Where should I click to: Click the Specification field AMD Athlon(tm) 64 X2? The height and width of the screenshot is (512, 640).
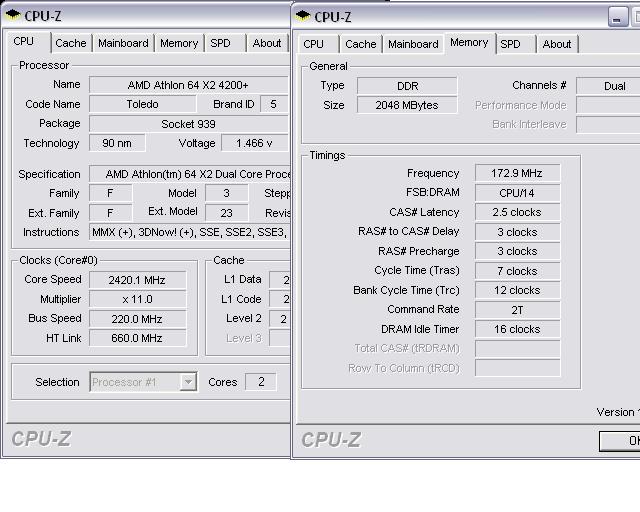189,174
